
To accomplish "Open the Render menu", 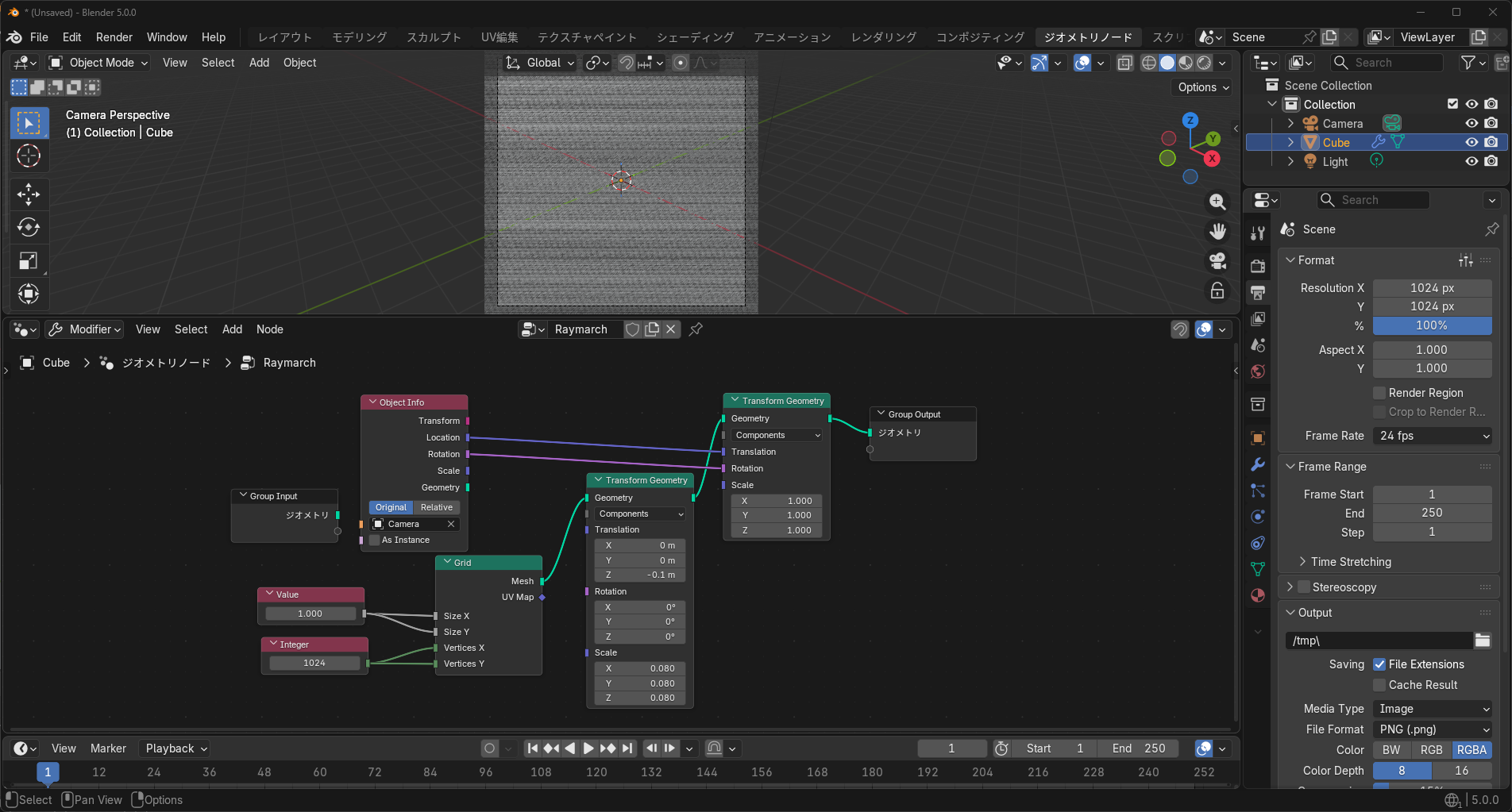I will (114, 37).
